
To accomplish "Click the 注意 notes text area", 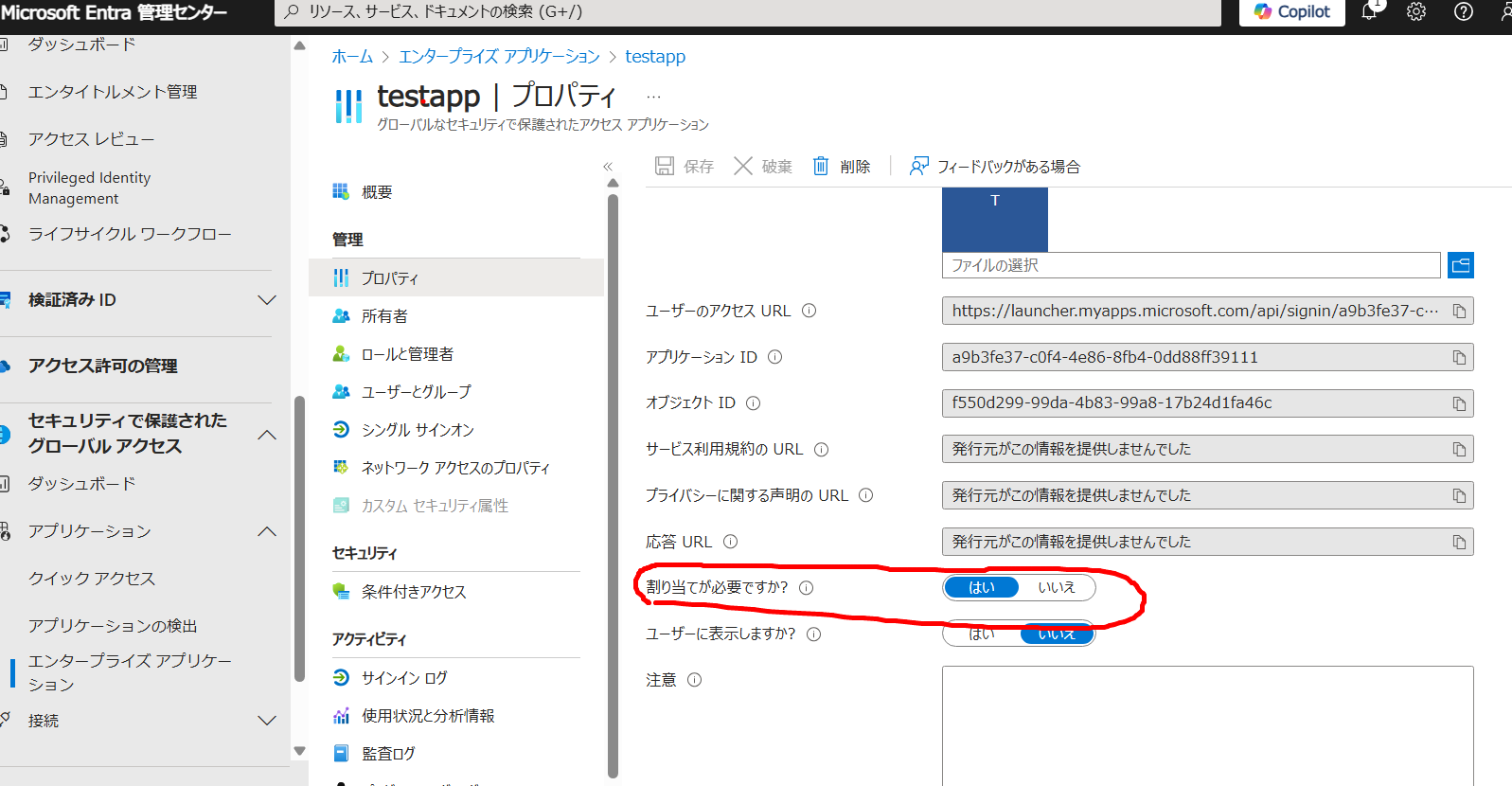I will [x=1208, y=726].
